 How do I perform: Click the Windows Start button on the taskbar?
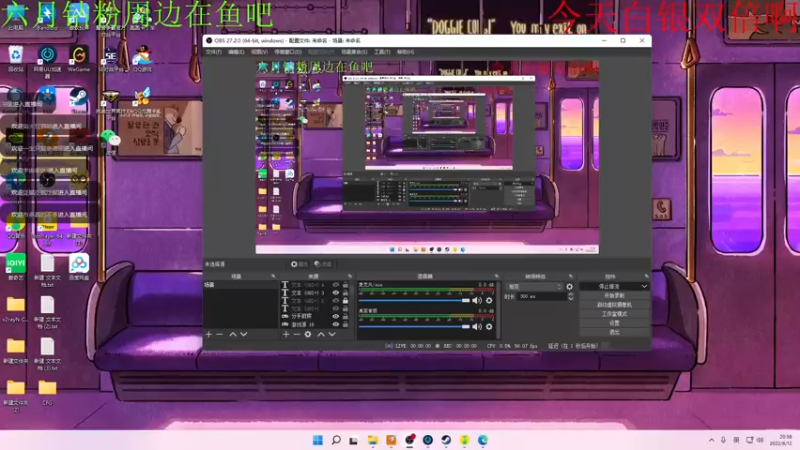coord(317,440)
